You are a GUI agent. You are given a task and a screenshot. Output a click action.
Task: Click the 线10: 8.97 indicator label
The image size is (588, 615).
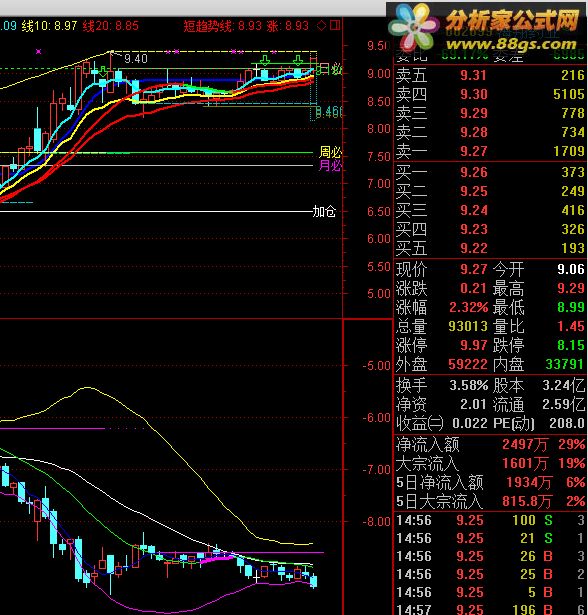(x=49, y=26)
